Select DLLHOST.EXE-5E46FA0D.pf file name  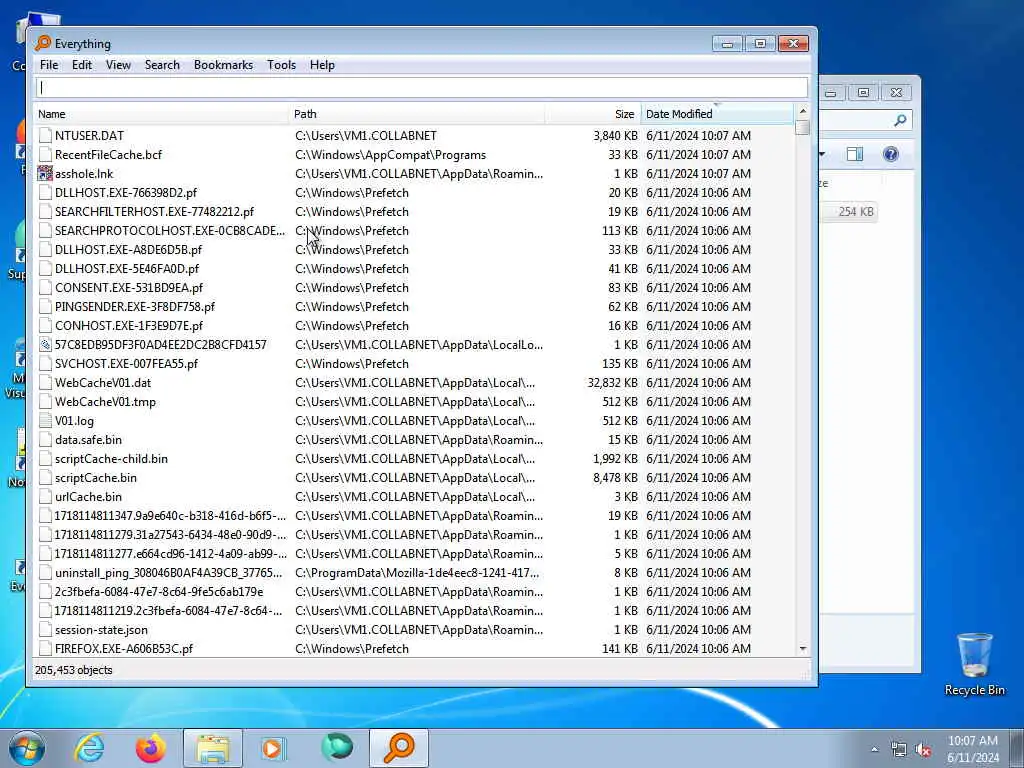coord(127,268)
